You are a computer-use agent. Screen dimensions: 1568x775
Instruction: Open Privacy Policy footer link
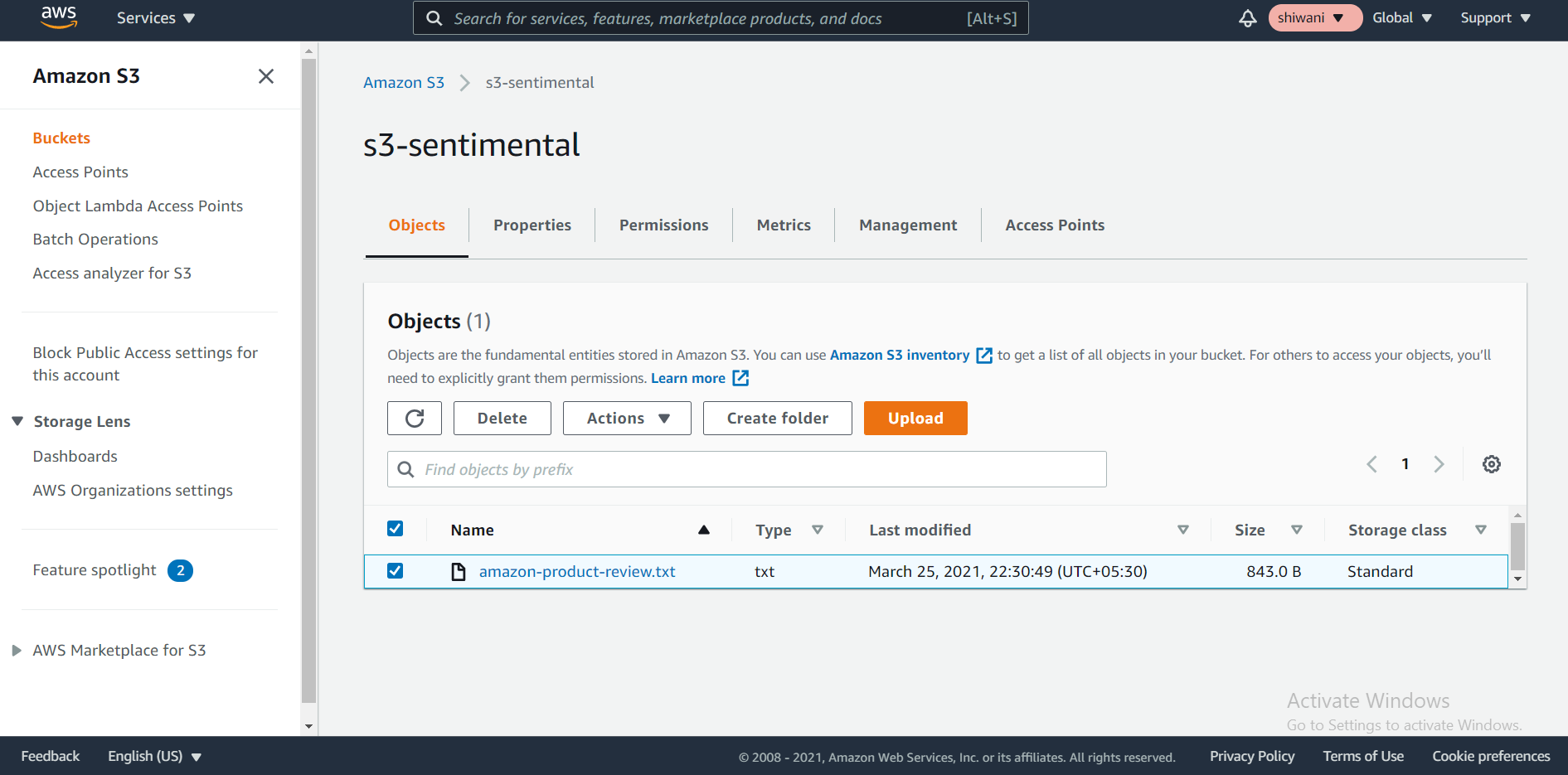tap(1252, 756)
